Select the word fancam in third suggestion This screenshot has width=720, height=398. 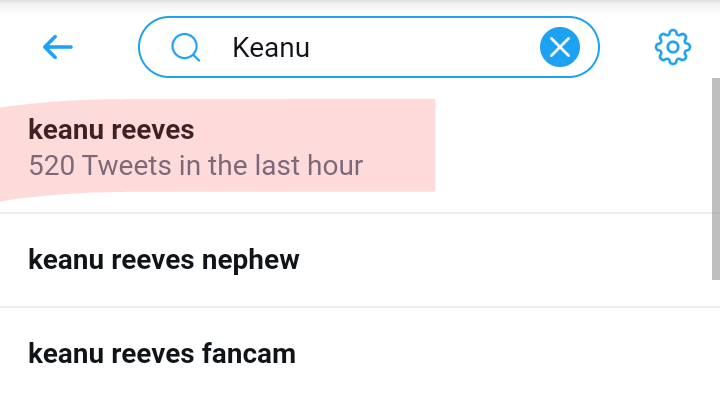[x=249, y=354]
